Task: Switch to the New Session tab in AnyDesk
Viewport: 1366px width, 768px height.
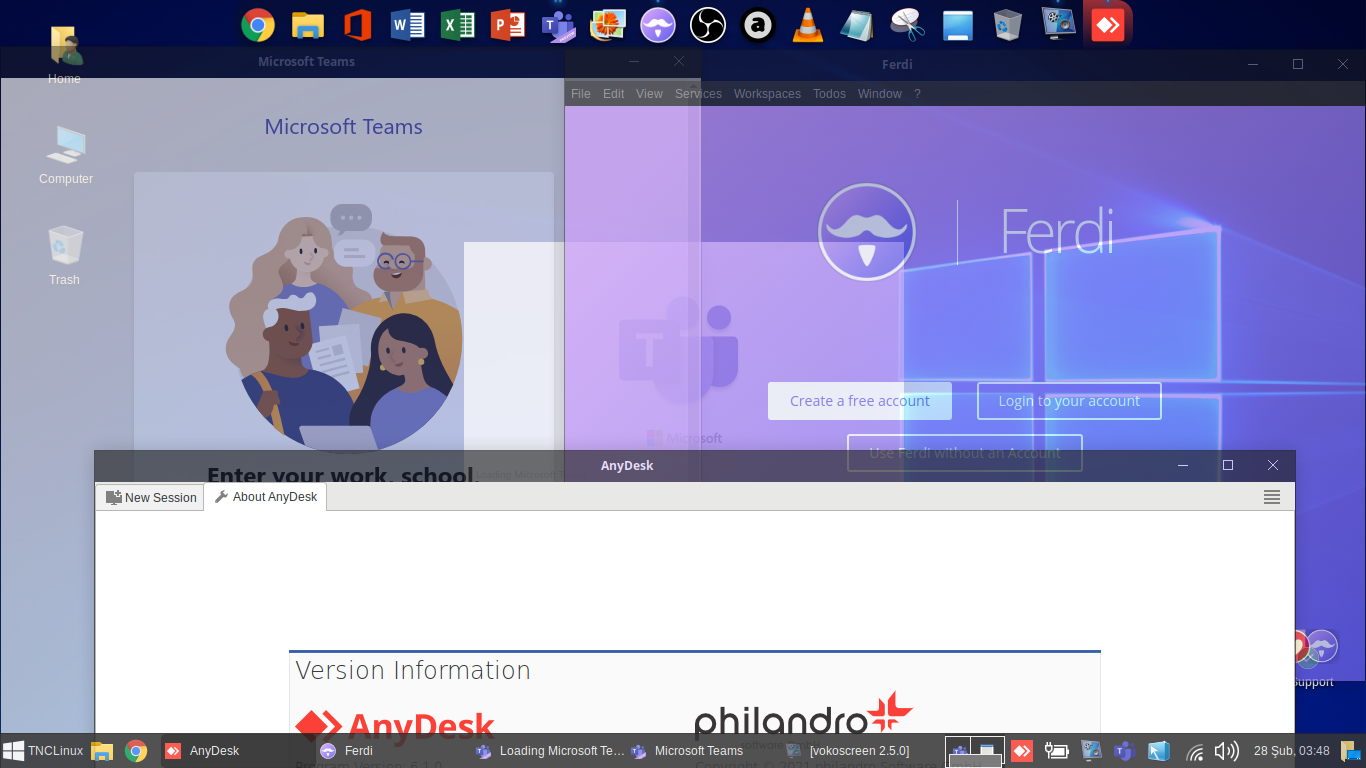Action: point(151,497)
